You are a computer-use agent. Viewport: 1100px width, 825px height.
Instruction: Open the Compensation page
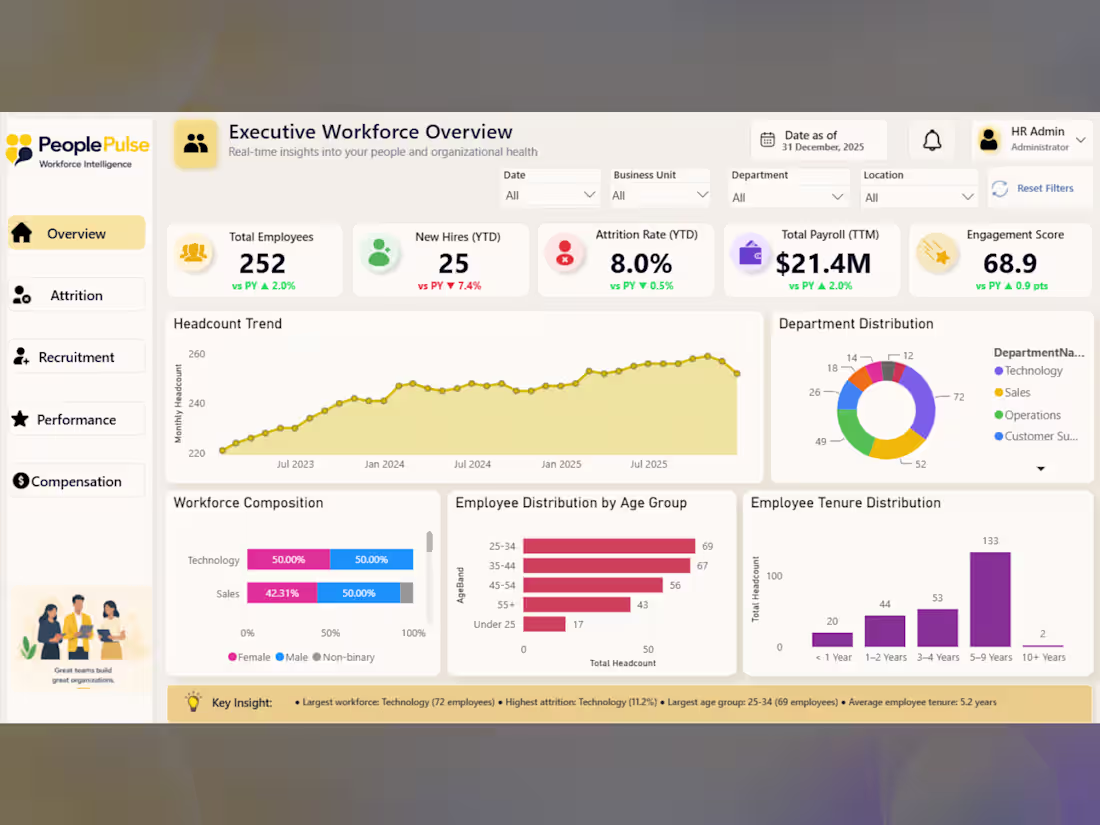(x=76, y=481)
